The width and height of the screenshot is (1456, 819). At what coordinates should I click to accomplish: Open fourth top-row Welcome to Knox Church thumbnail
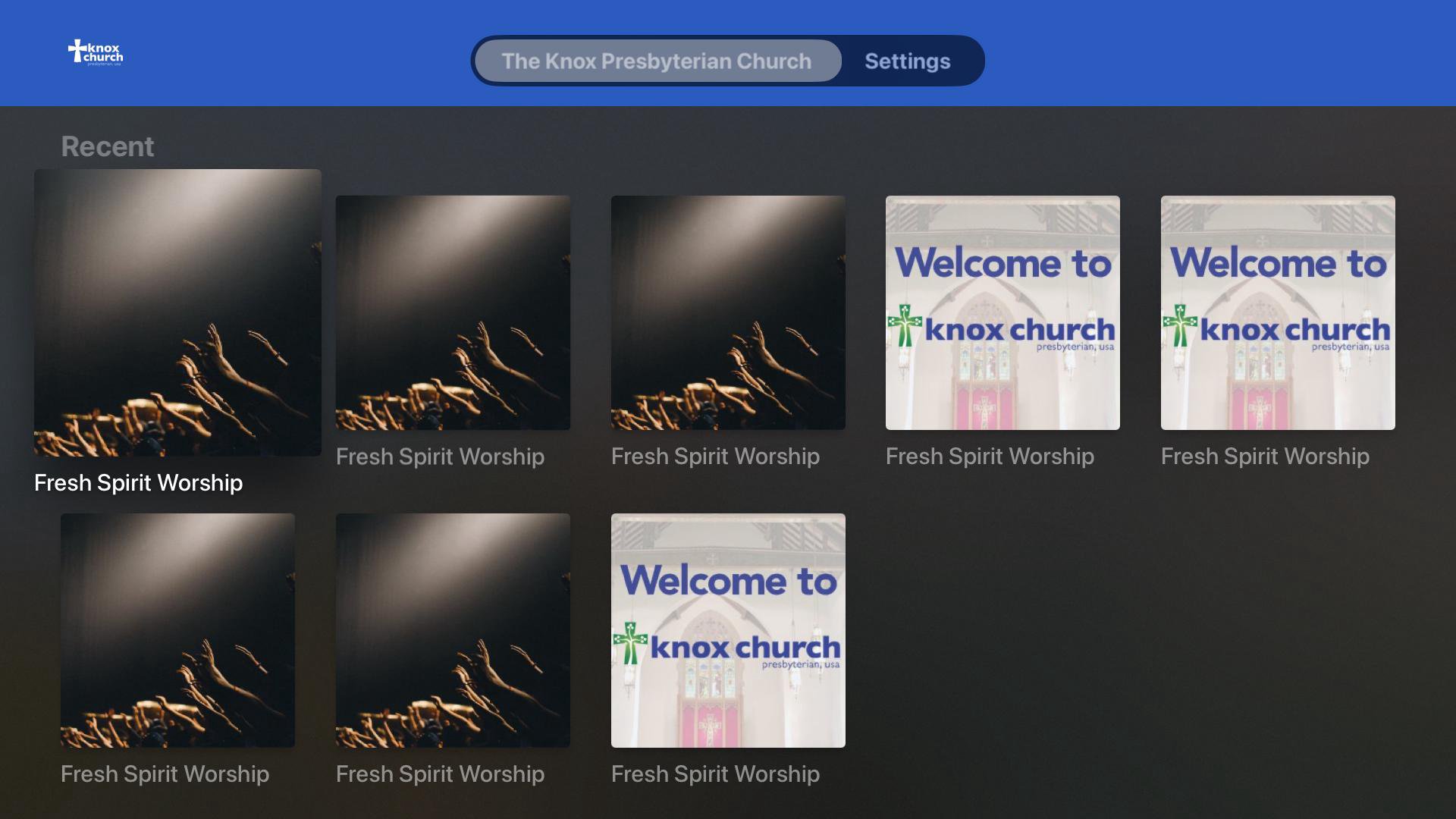[1003, 312]
